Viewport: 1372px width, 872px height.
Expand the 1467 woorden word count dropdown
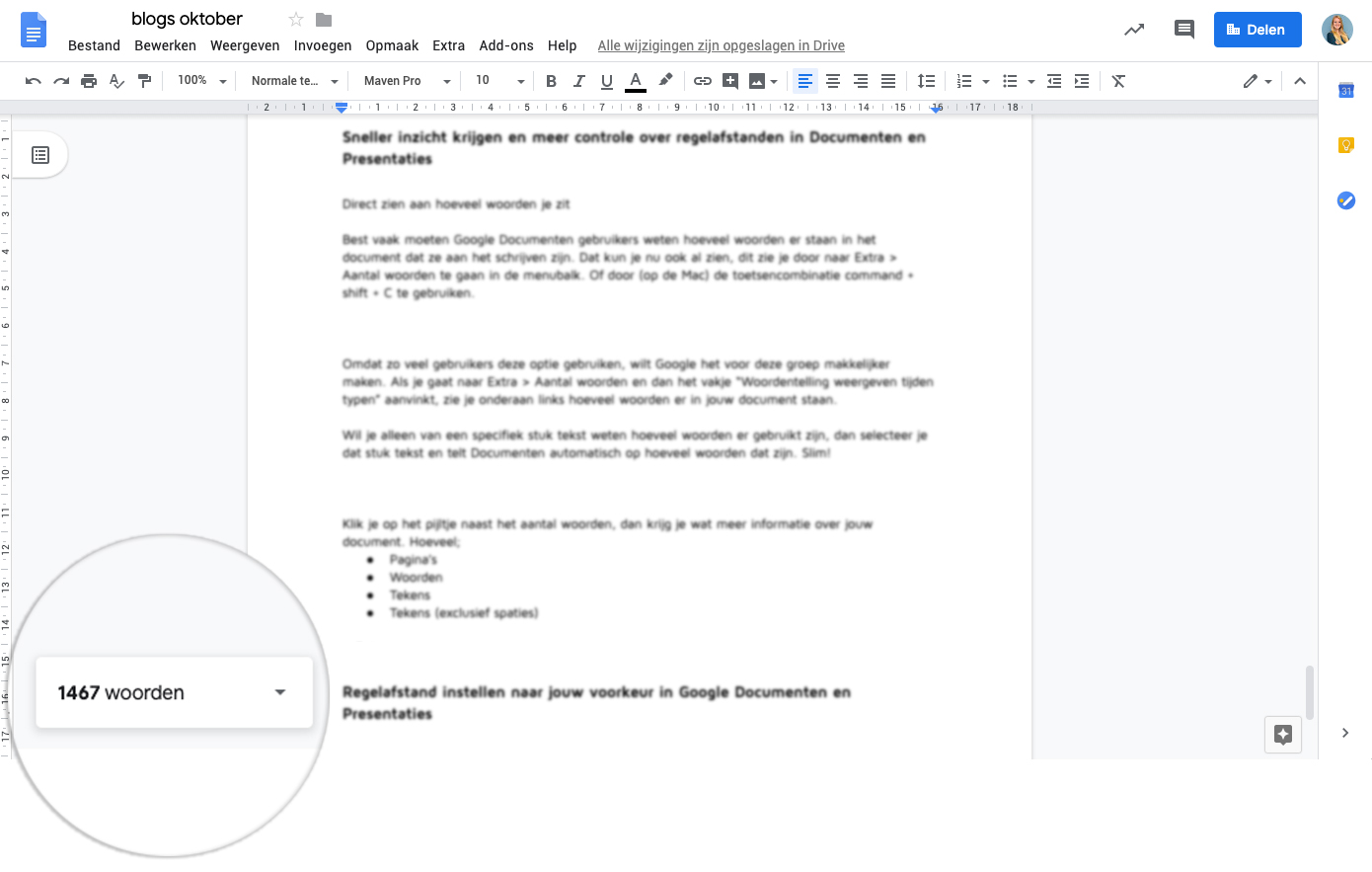coord(280,692)
